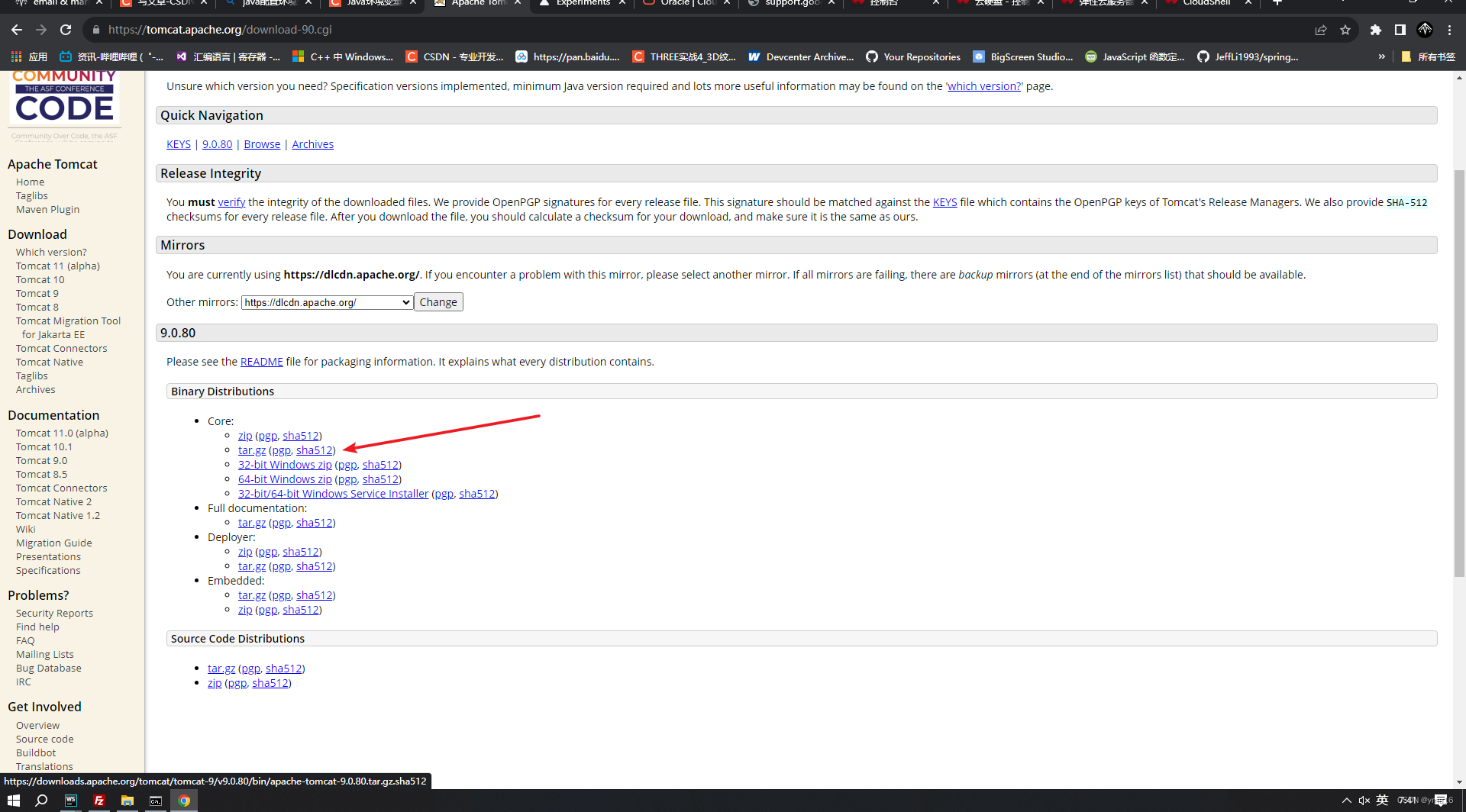Image resolution: width=1466 pixels, height=812 pixels.
Task: Open the Devcenter Archive bookmark
Action: [801, 56]
